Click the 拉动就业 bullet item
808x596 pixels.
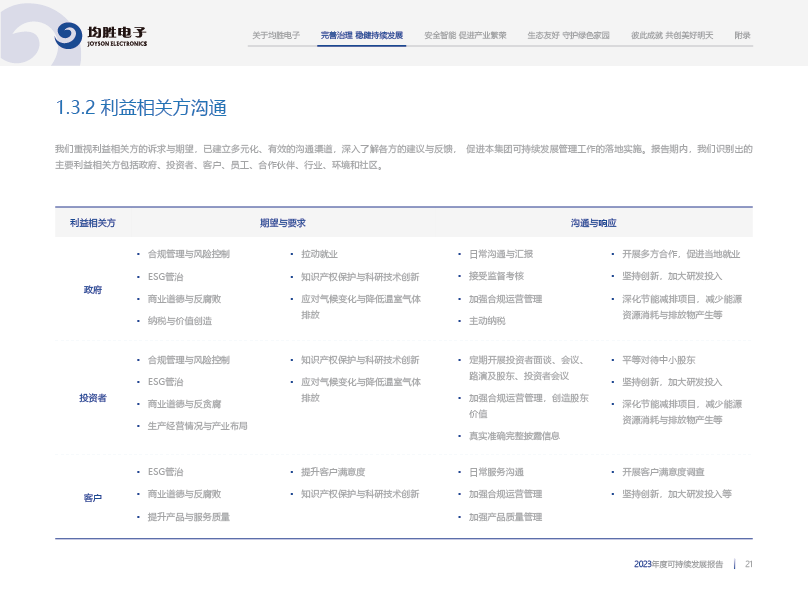tap(319, 254)
